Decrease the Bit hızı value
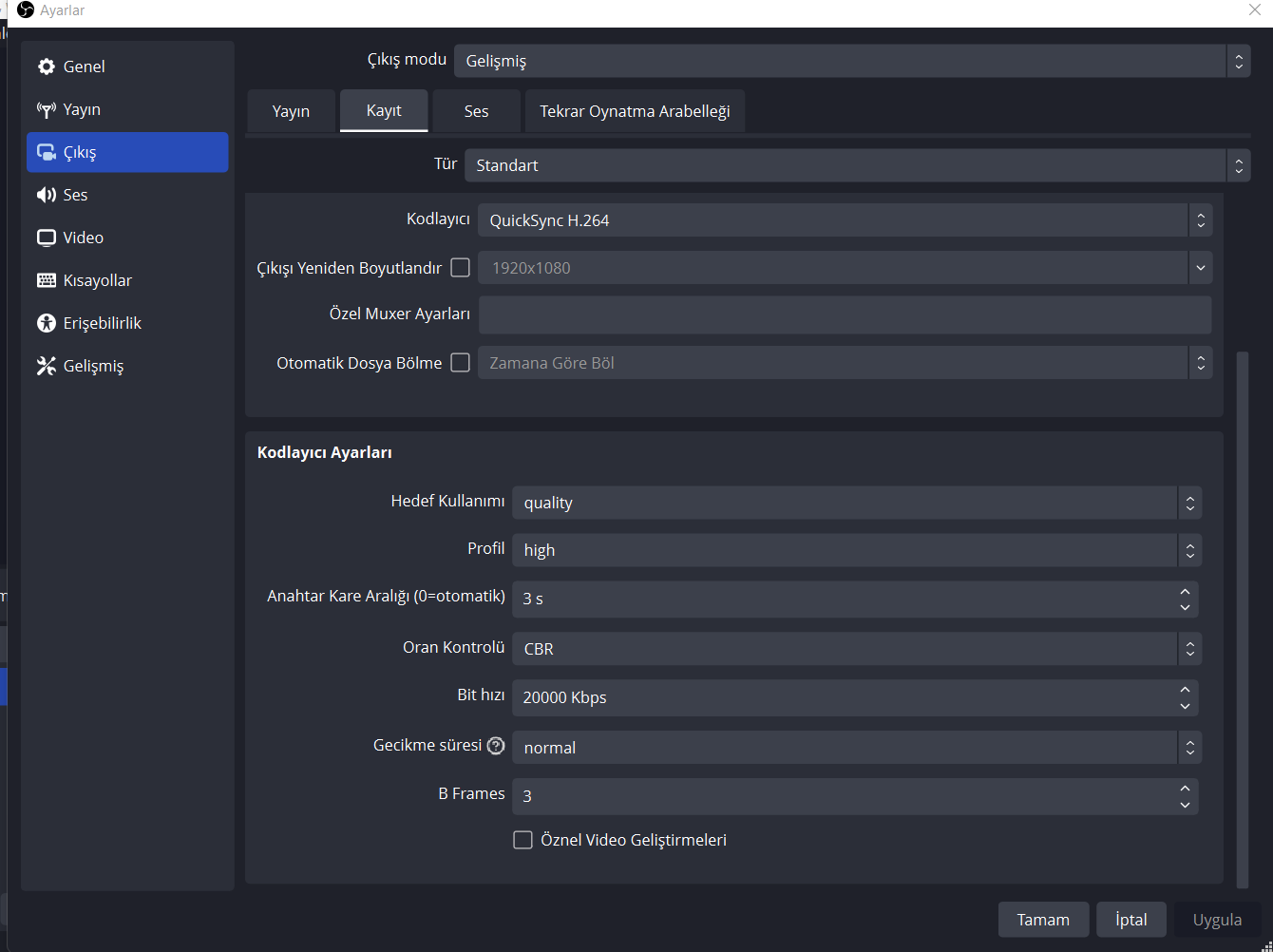 pyautogui.click(x=1185, y=706)
